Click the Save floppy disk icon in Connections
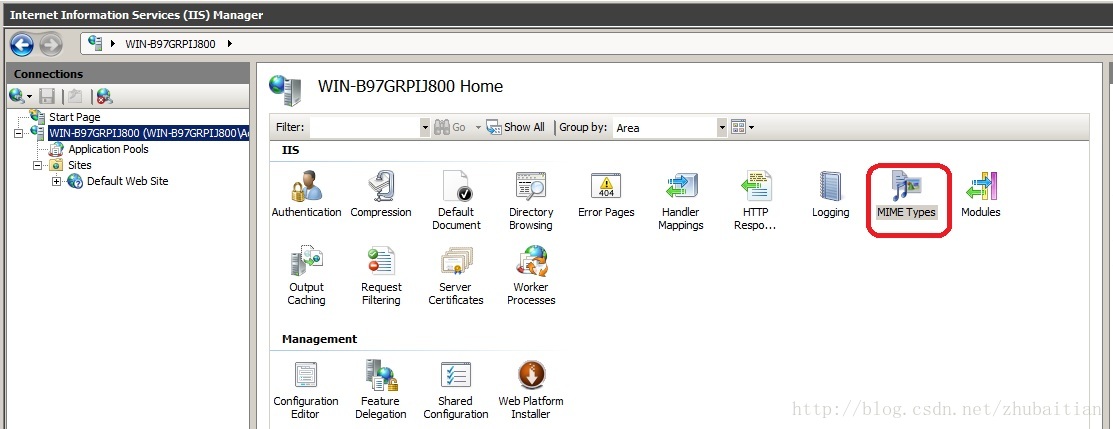Screen dimensions: 1113x429 click(x=47, y=96)
